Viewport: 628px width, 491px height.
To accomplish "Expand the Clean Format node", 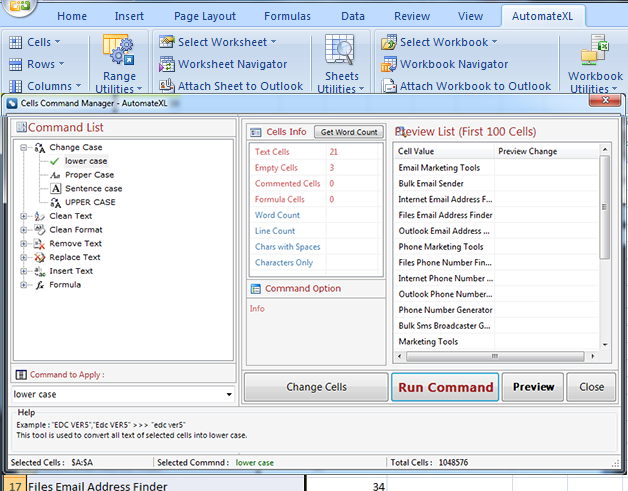I will [x=24, y=230].
